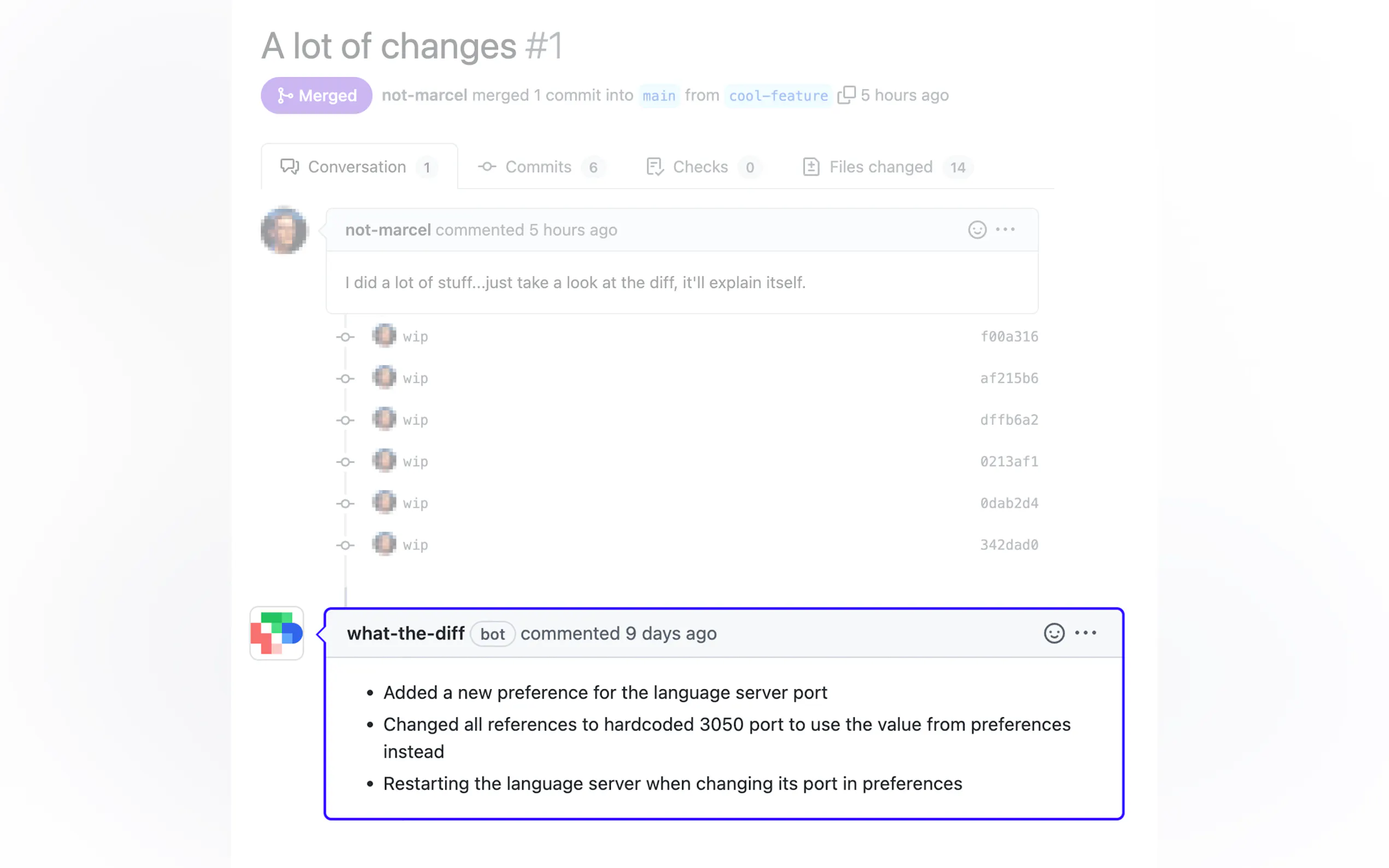Add an emoji reaction to not-marcel's comment
The image size is (1389, 868).
coord(977,230)
